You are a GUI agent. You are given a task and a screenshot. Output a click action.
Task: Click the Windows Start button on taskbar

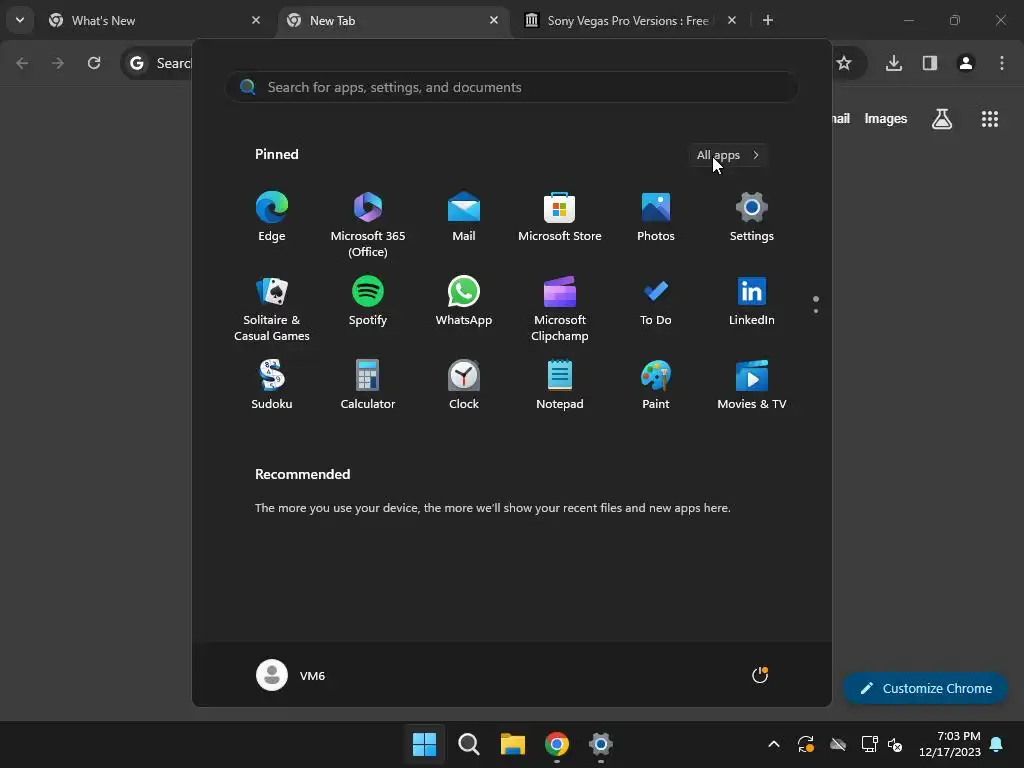point(424,744)
